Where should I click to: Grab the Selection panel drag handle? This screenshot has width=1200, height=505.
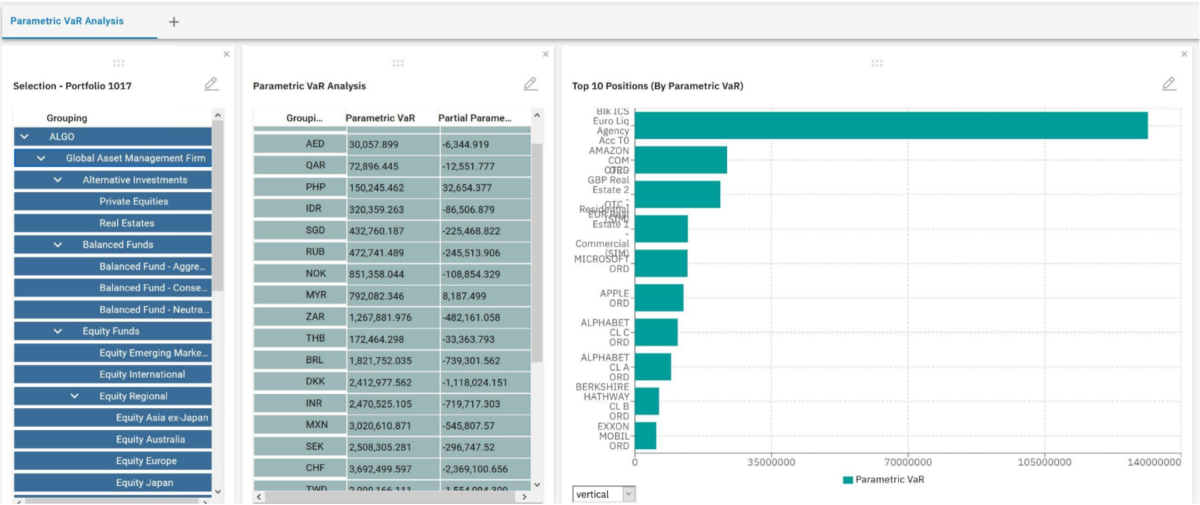[119, 63]
